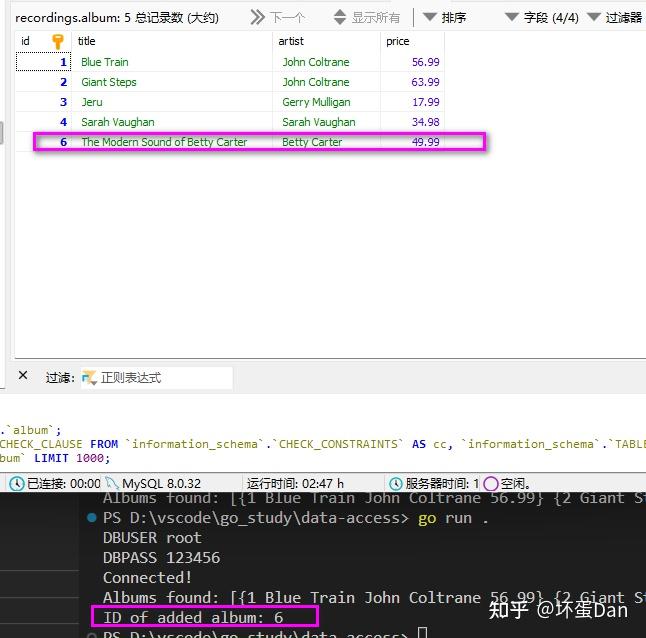Viewport: 646px width, 638px height.
Task: Click the filter icon inside the regex field
Action: pyautogui.click(x=89, y=378)
